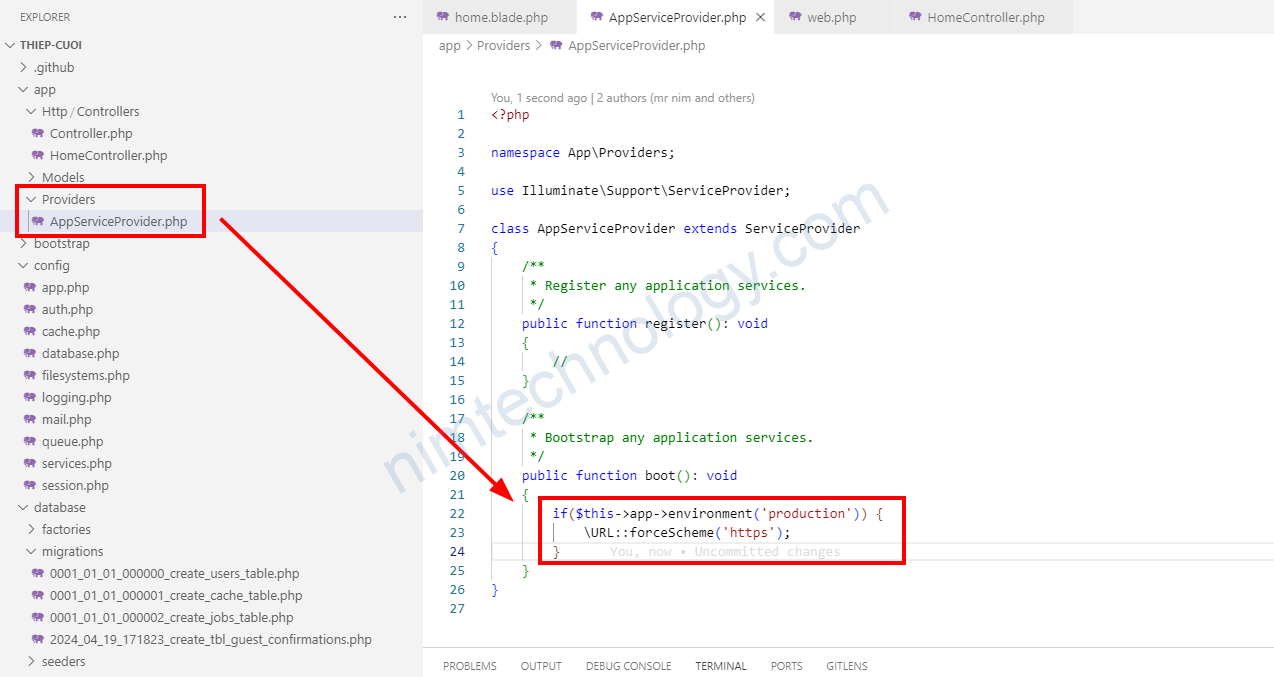The image size is (1274, 677).
Task: Open 0001_01_01_000000_create_users_table.php in explorer
Action: pos(174,573)
